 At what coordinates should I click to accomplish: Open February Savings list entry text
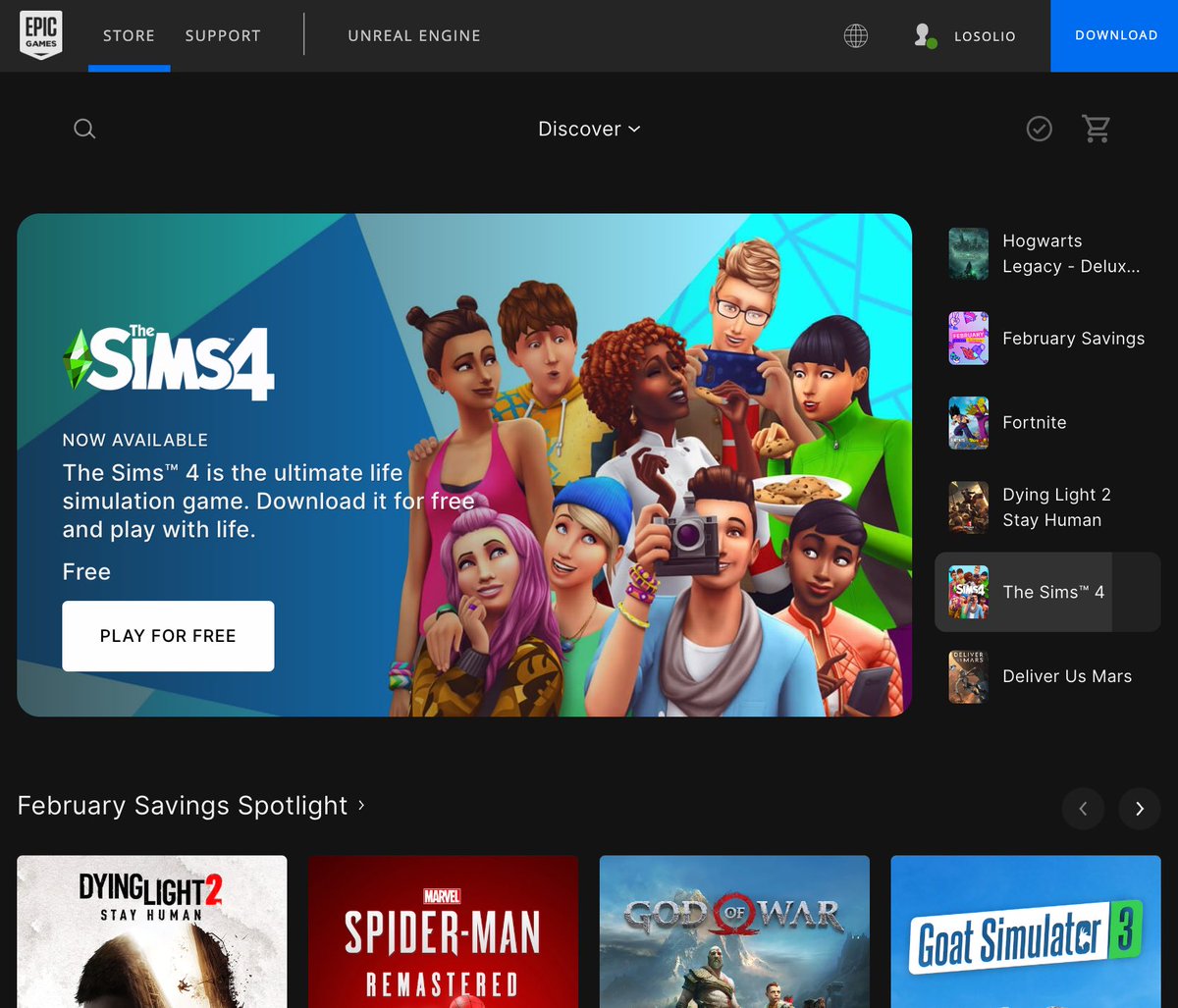pyautogui.click(x=1073, y=339)
